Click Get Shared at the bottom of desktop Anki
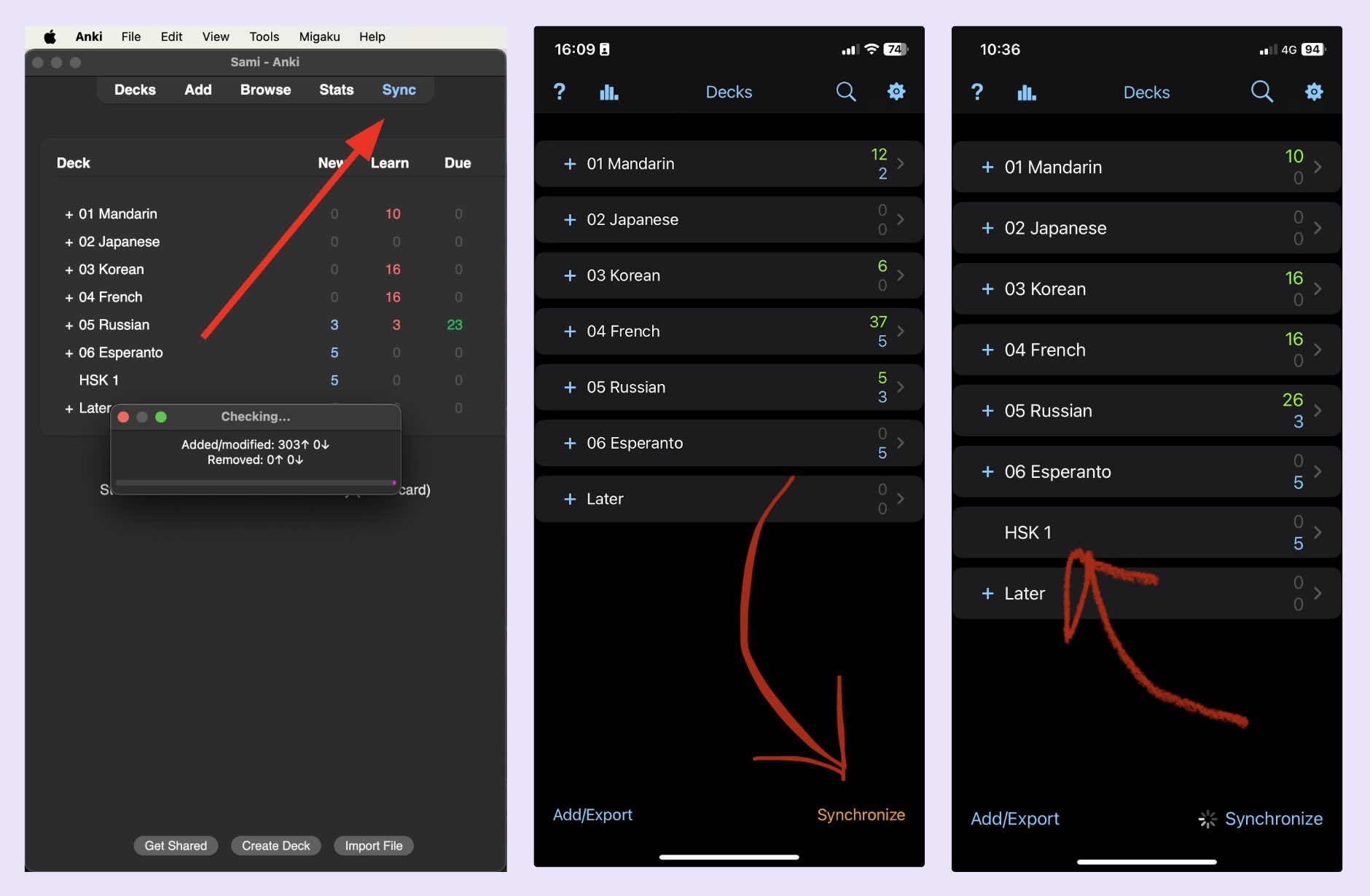 (x=175, y=845)
